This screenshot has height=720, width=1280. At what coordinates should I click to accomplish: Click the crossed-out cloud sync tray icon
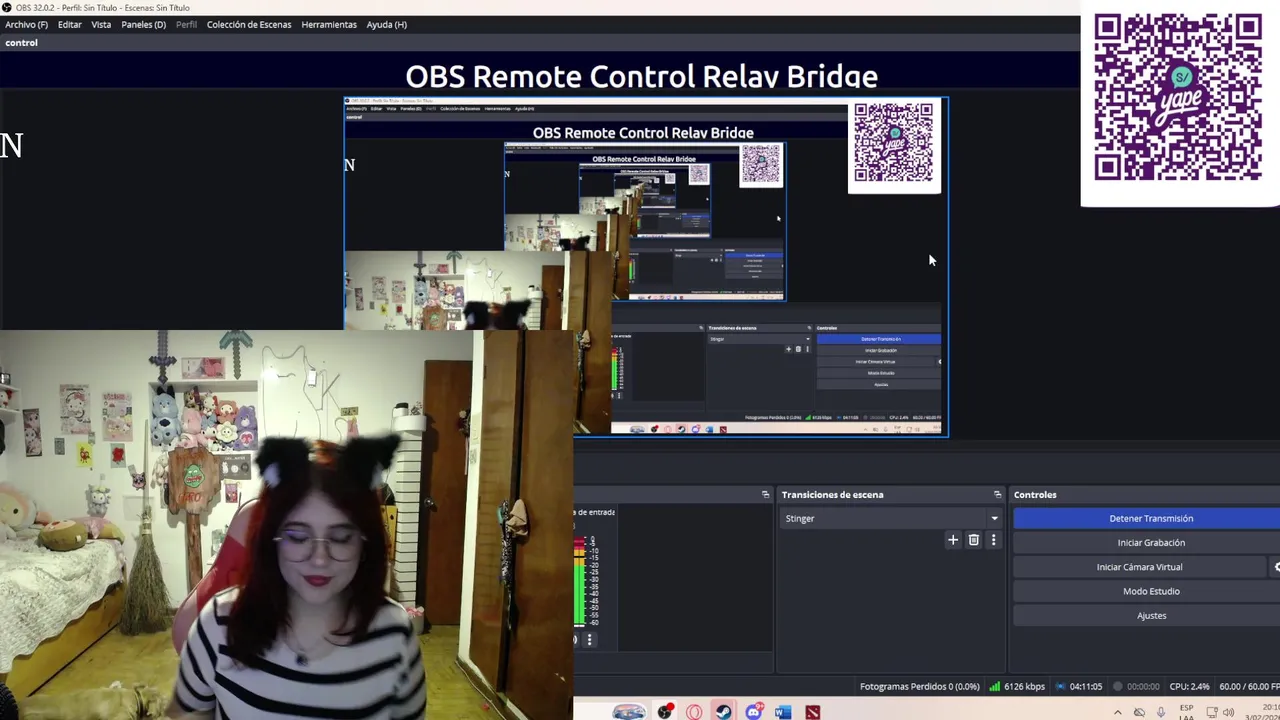[1139, 712]
